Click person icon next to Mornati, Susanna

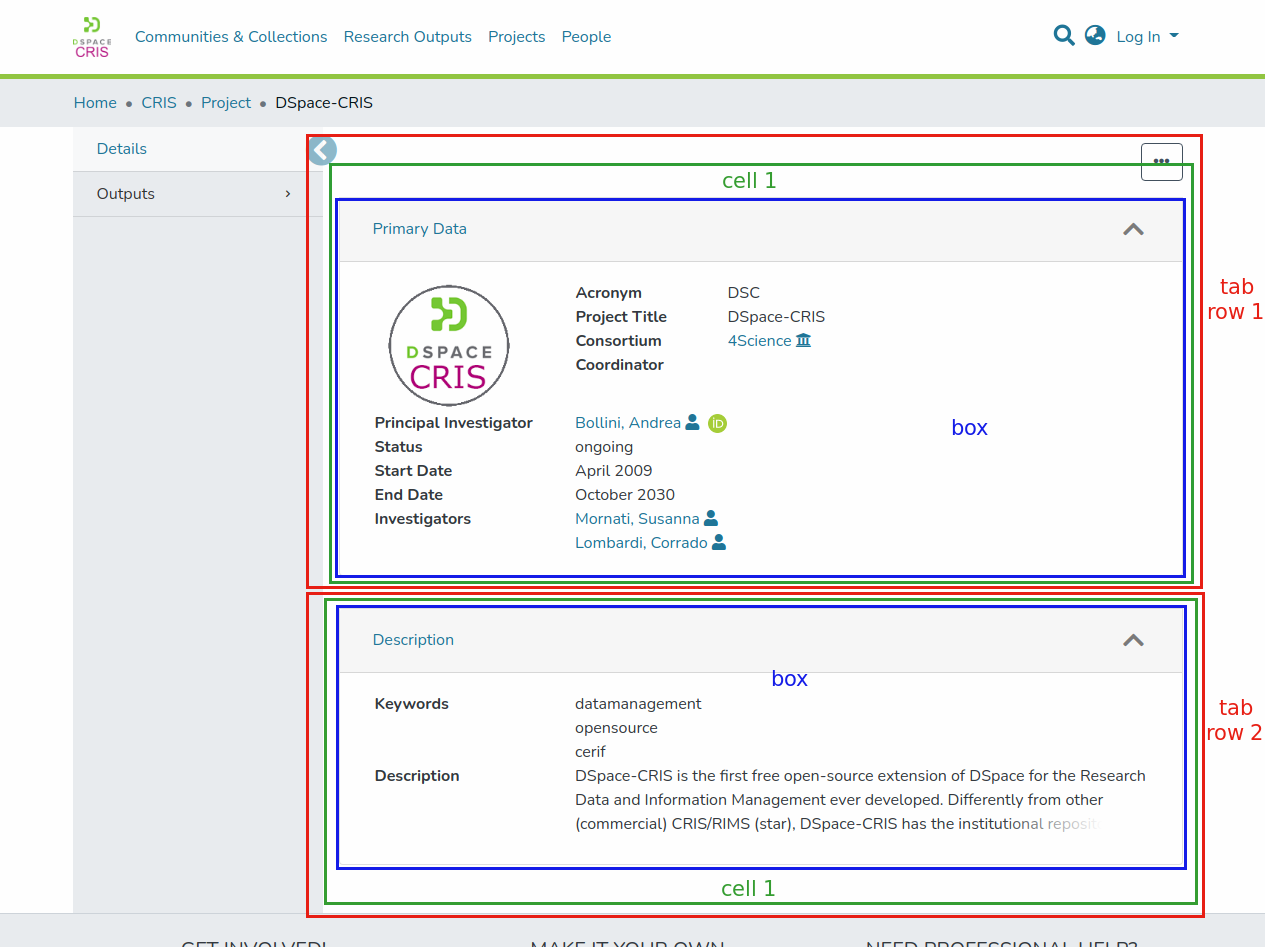coord(711,519)
